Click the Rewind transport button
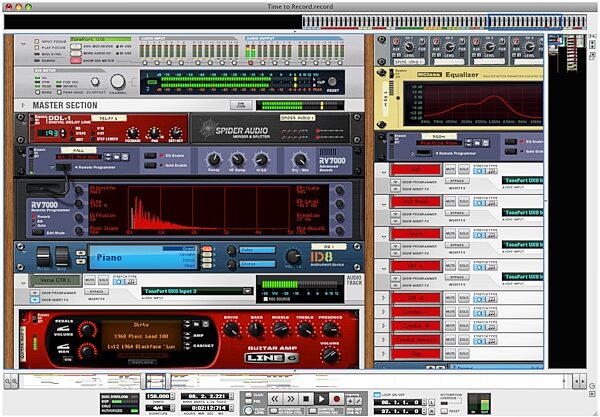This screenshot has width=600, height=417. click(x=275, y=399)
